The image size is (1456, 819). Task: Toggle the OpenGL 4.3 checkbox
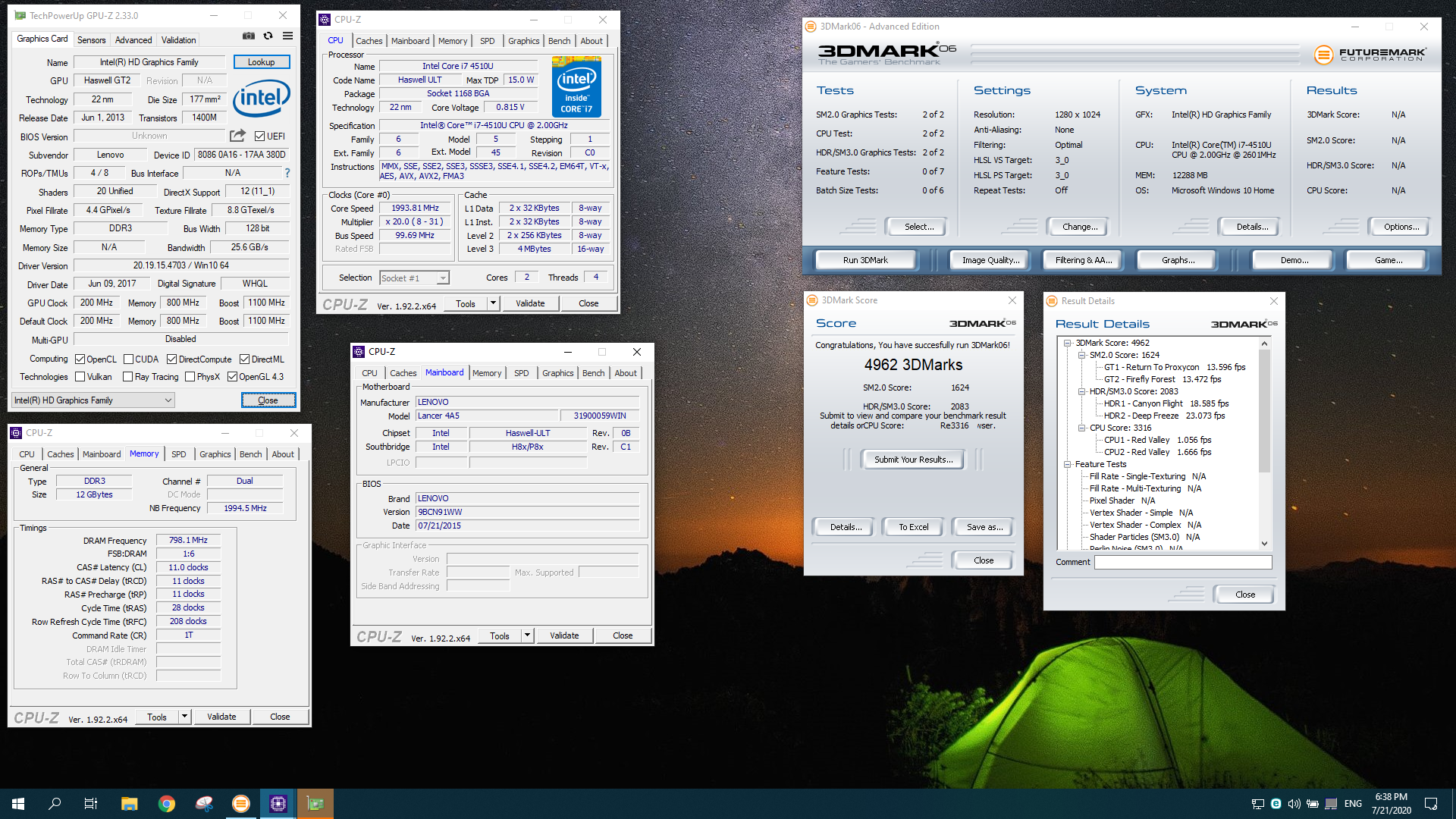click(x=232, y=377)
